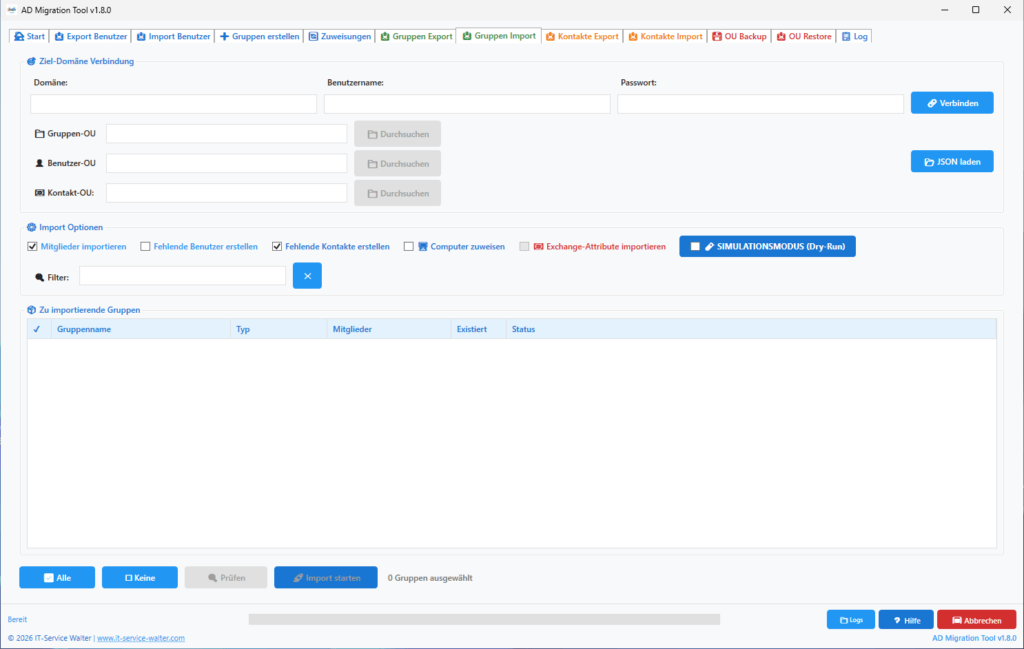The width and height of the screenshot is (1024, 649).
Task: Click the Benutzername input field
Action: coord(467,104)
